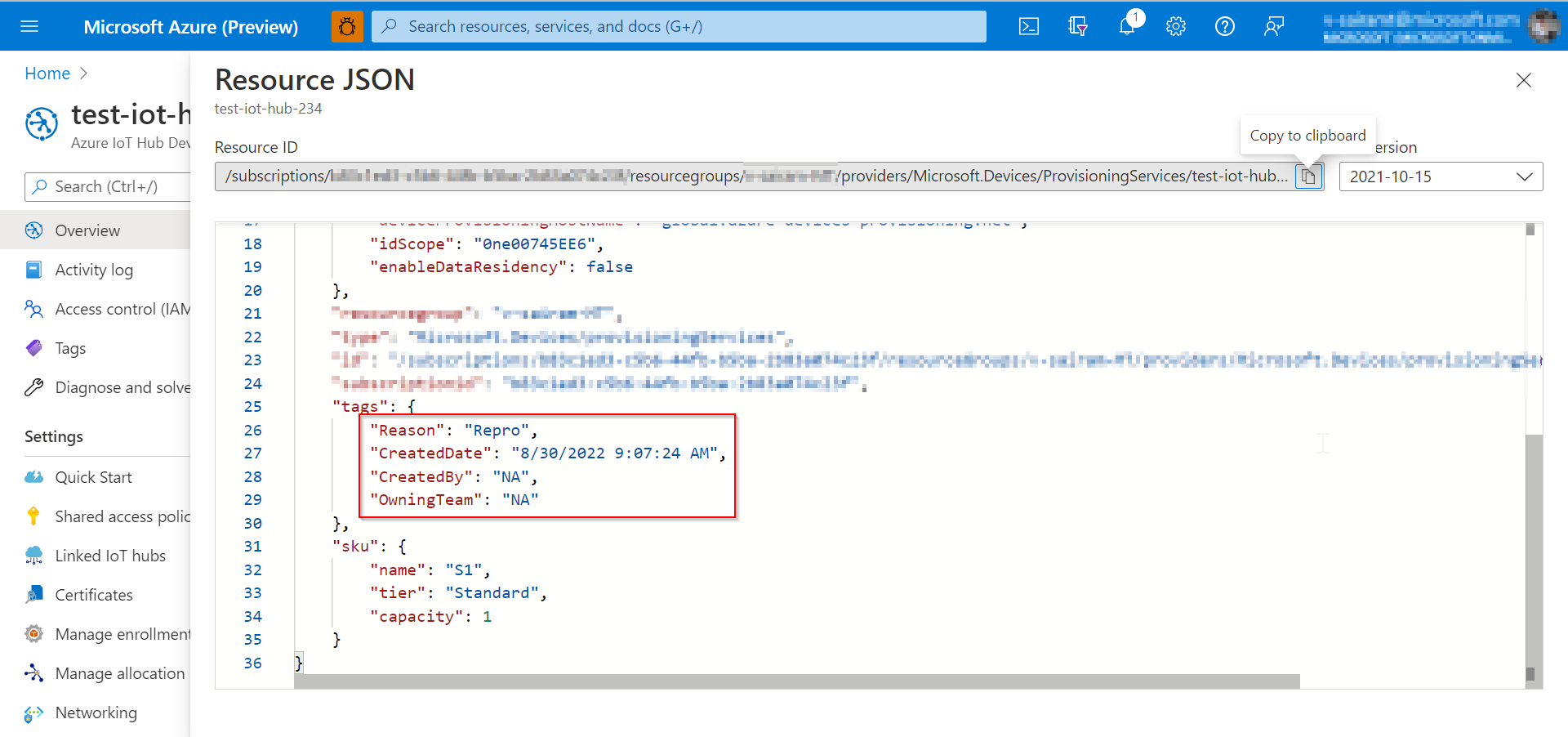Viewport: 1568px width, 737px height.
Task: Focus the global search box
Action: [x=679, y=26]
